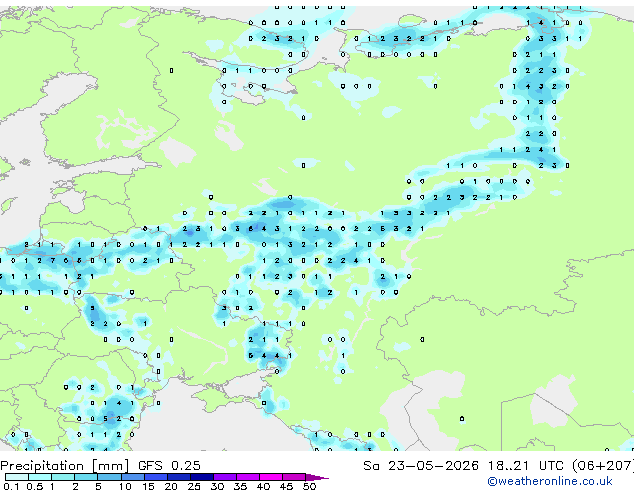Click the 15–20 mm blue legend swatch
This screenshot has height=490, width=634.
click(x=155, y=477)
